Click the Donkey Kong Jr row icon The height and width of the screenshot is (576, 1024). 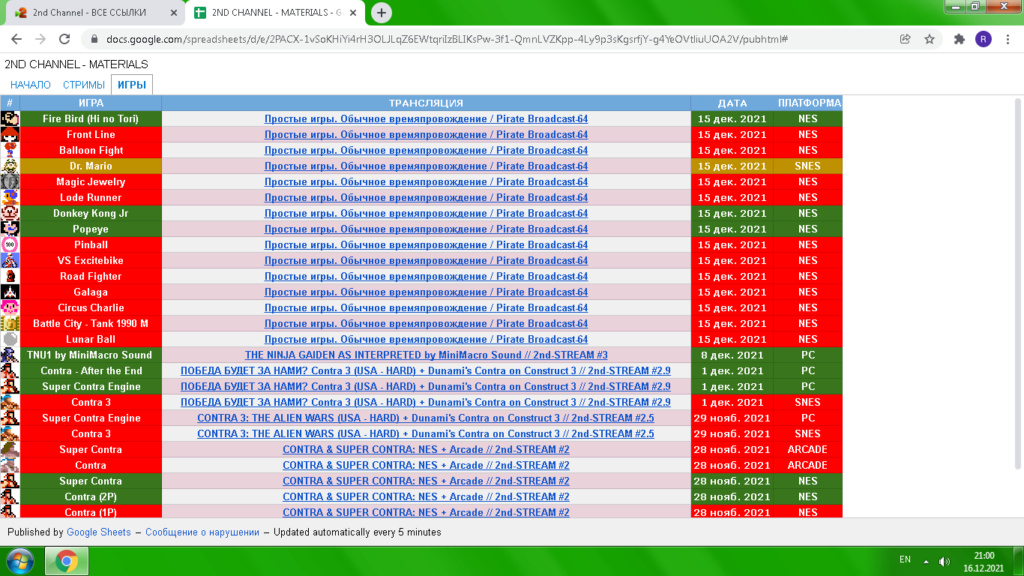coord(10,214)
